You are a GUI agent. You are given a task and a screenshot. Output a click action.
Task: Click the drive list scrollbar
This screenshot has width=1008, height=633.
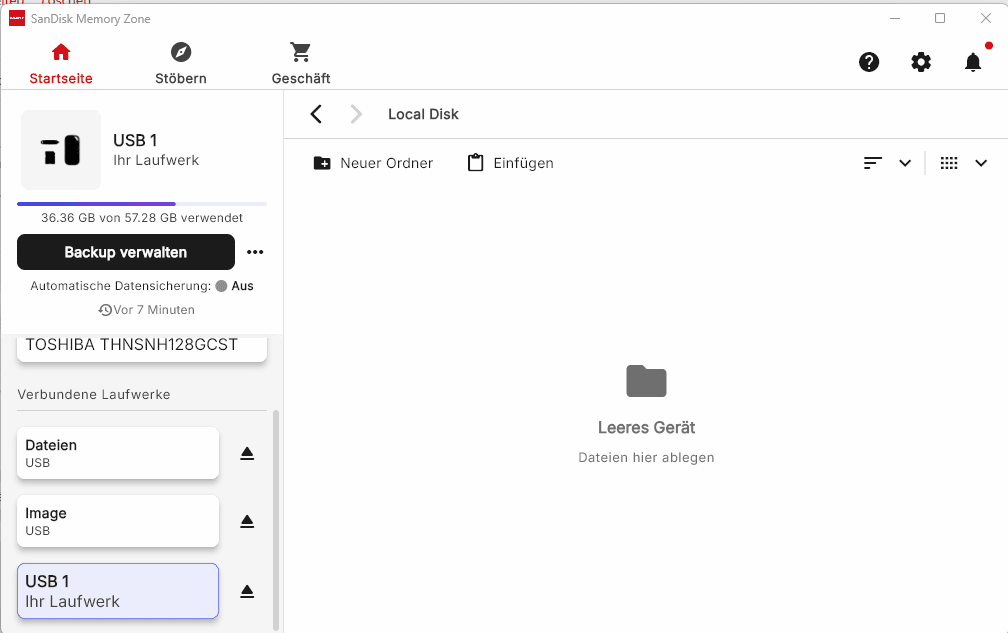tap(276, 521)
